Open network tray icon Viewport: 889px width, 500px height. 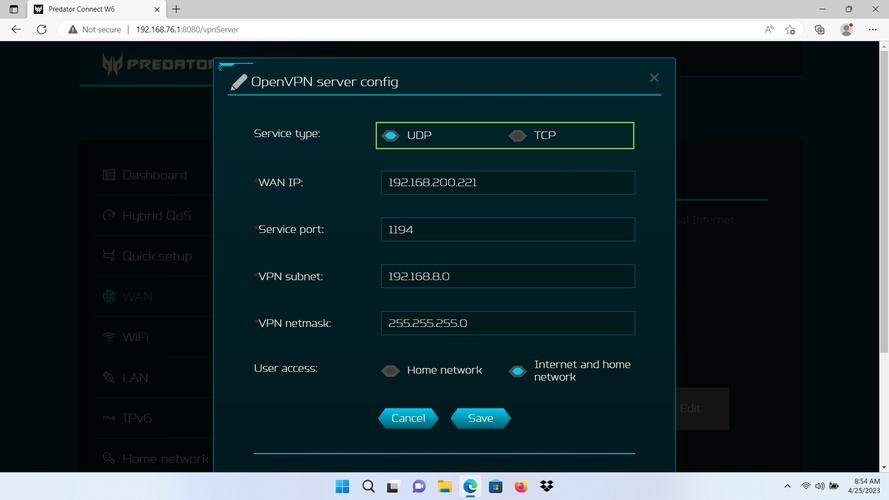point(806,486)
